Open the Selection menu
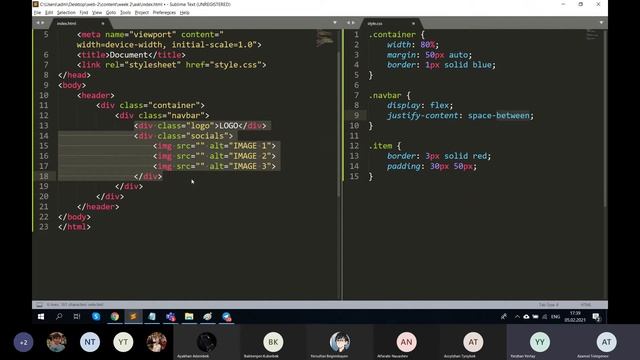The width and height of the screenshot is (640, 360). click(x=66, y=13)
